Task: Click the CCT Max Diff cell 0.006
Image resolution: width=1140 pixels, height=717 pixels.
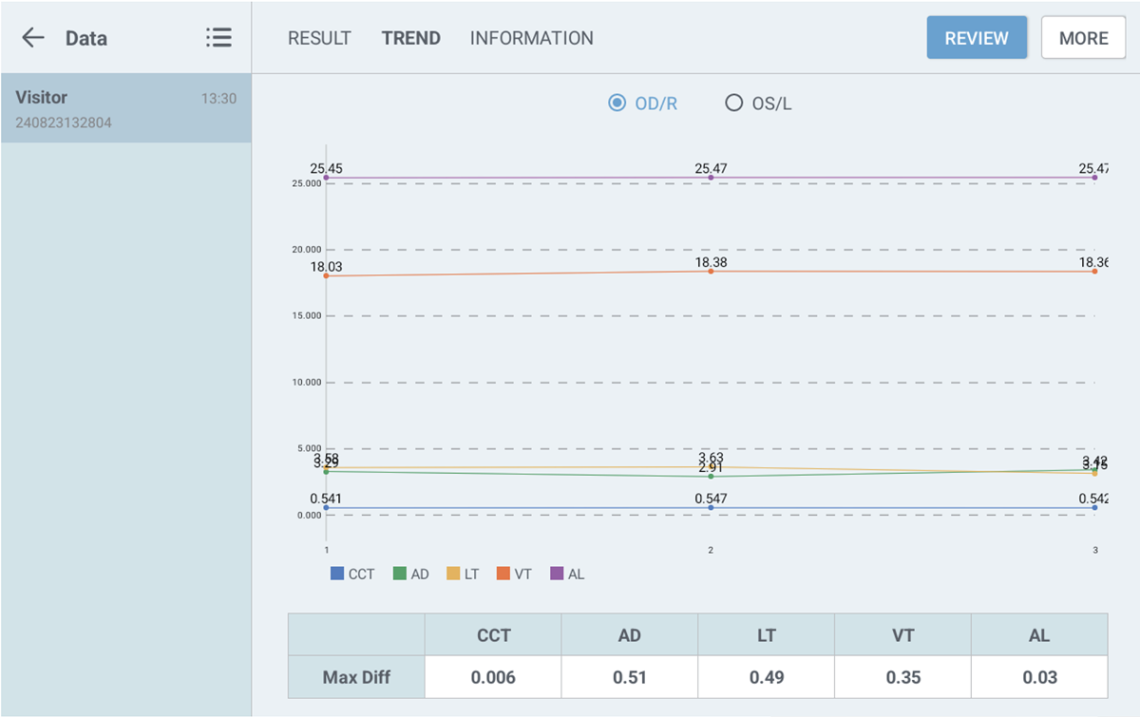Action: (493, 677)
